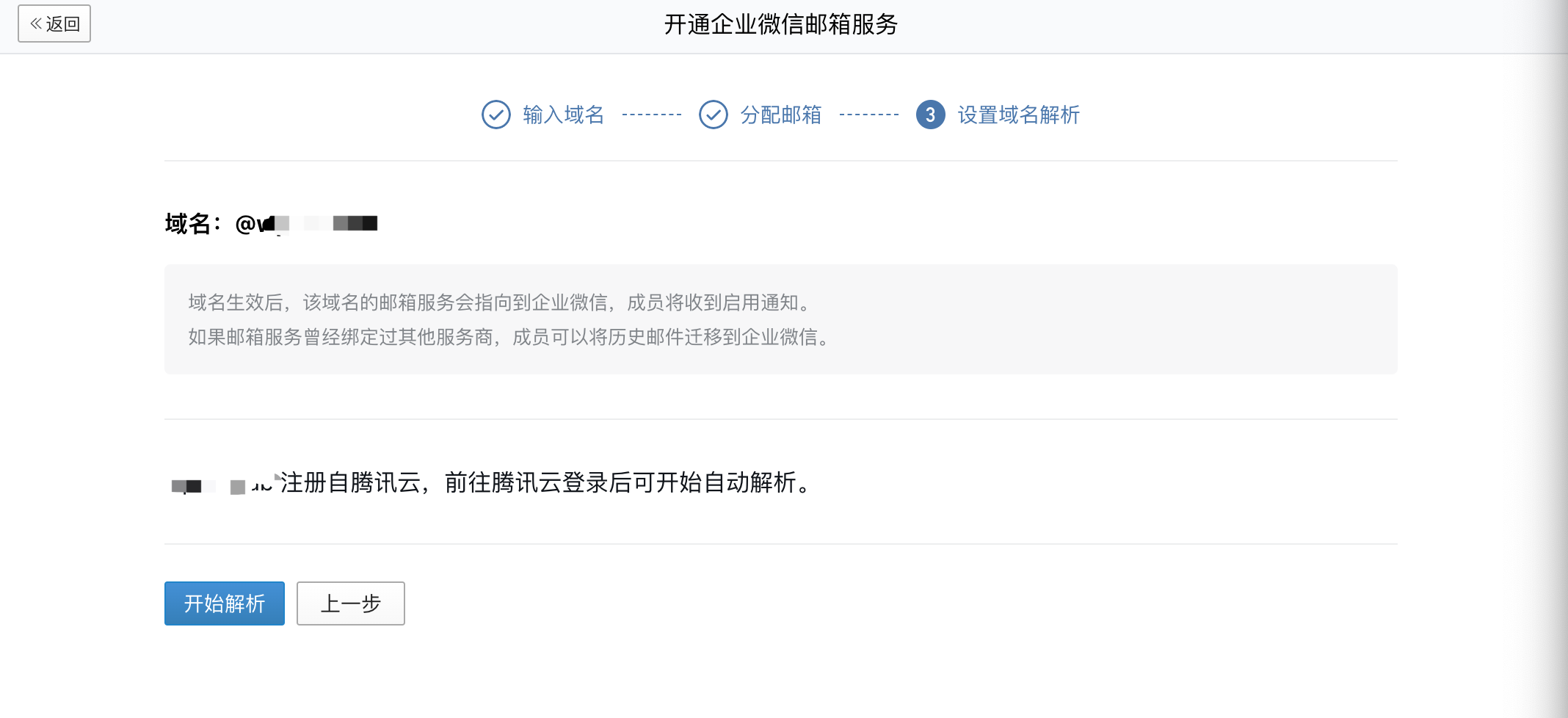Click the number 3 step circle
The height and width of the screenshot is (718, 1568).
[x=931, y=115]
